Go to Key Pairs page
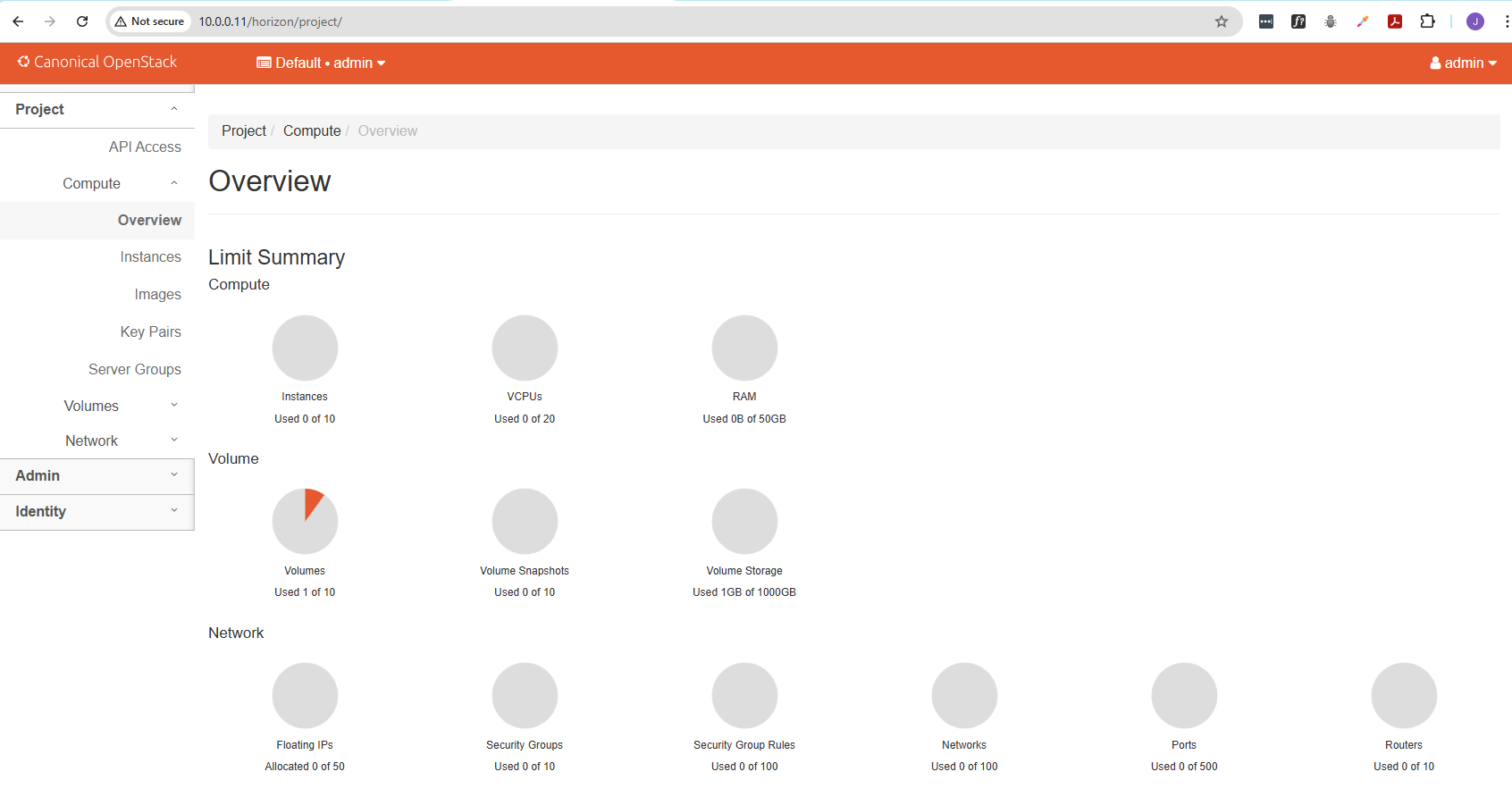 (150, 331)
